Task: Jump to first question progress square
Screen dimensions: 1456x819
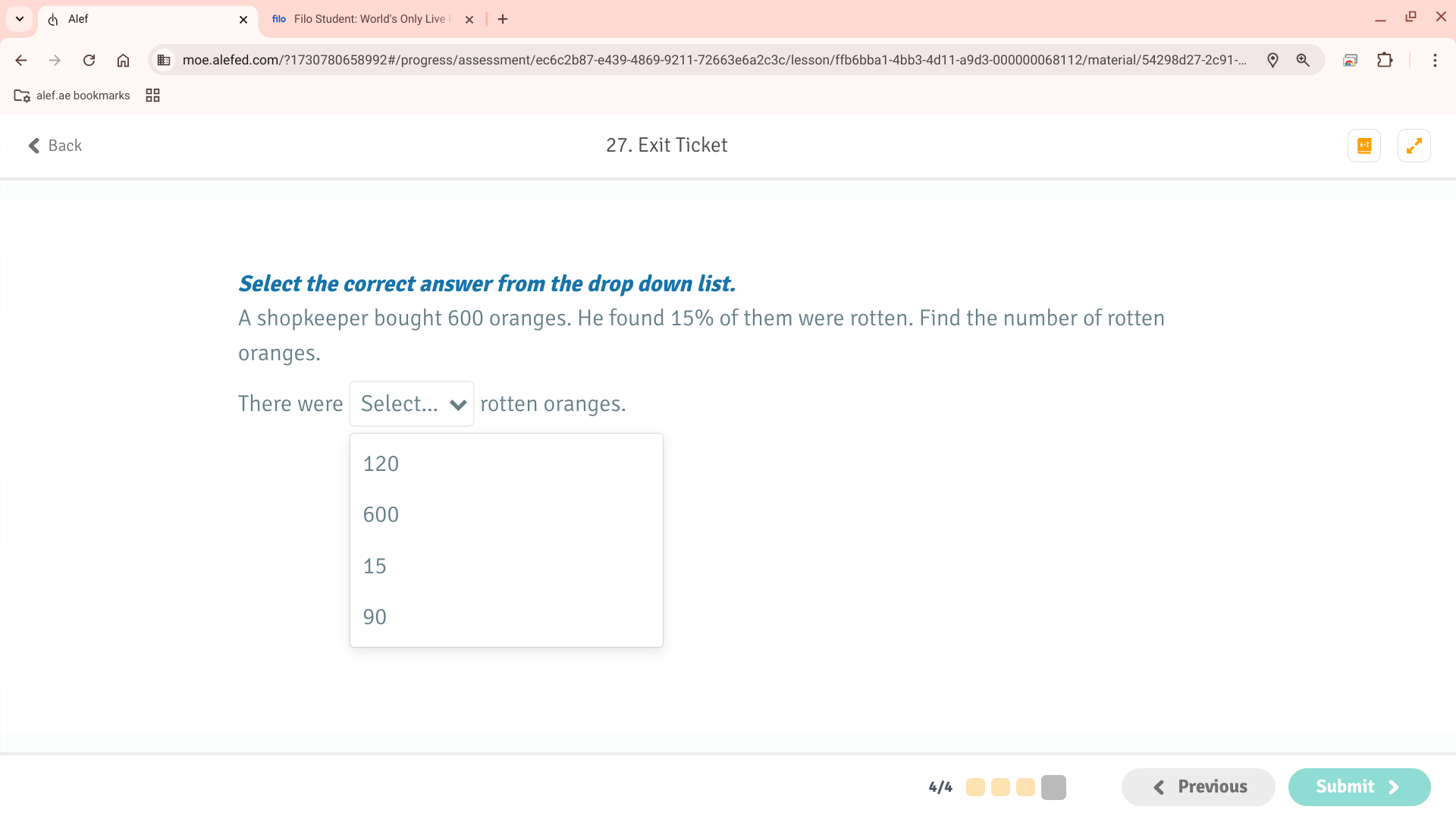Action: (975, 787)
